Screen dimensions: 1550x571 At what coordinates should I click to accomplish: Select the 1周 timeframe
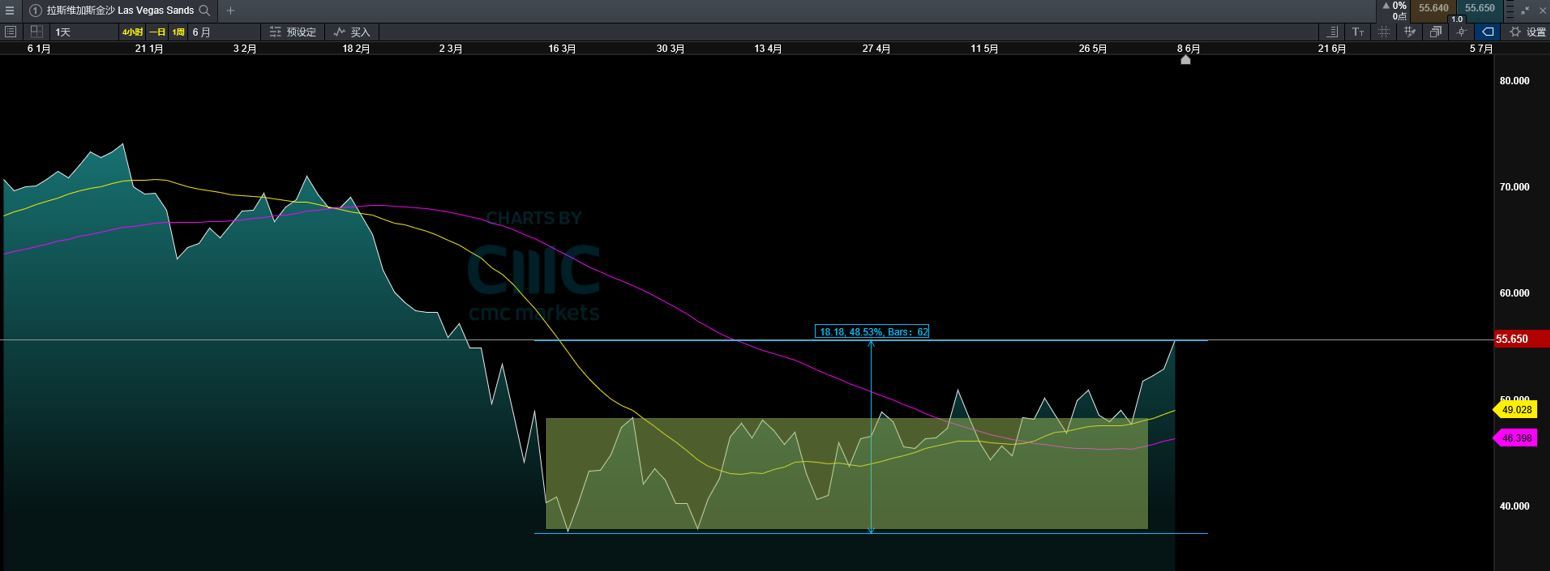(178, 32)
